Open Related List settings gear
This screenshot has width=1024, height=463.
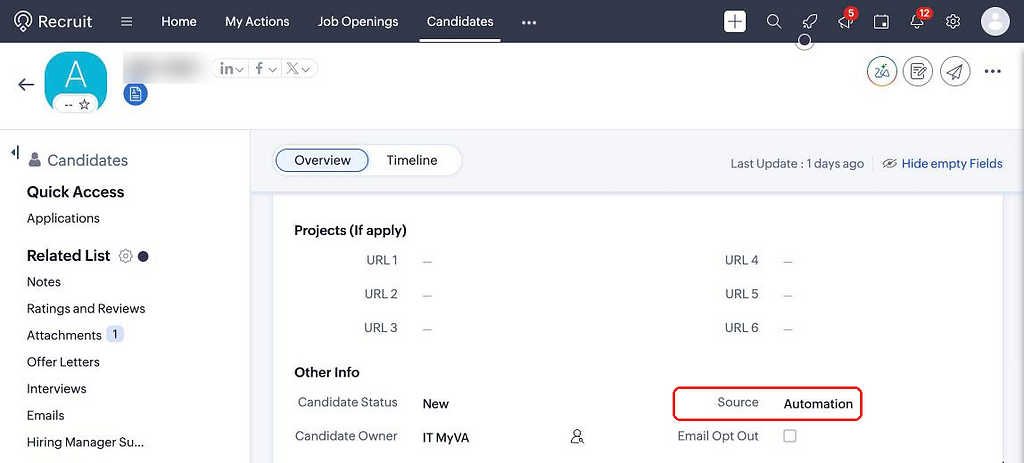coord(125,256)
